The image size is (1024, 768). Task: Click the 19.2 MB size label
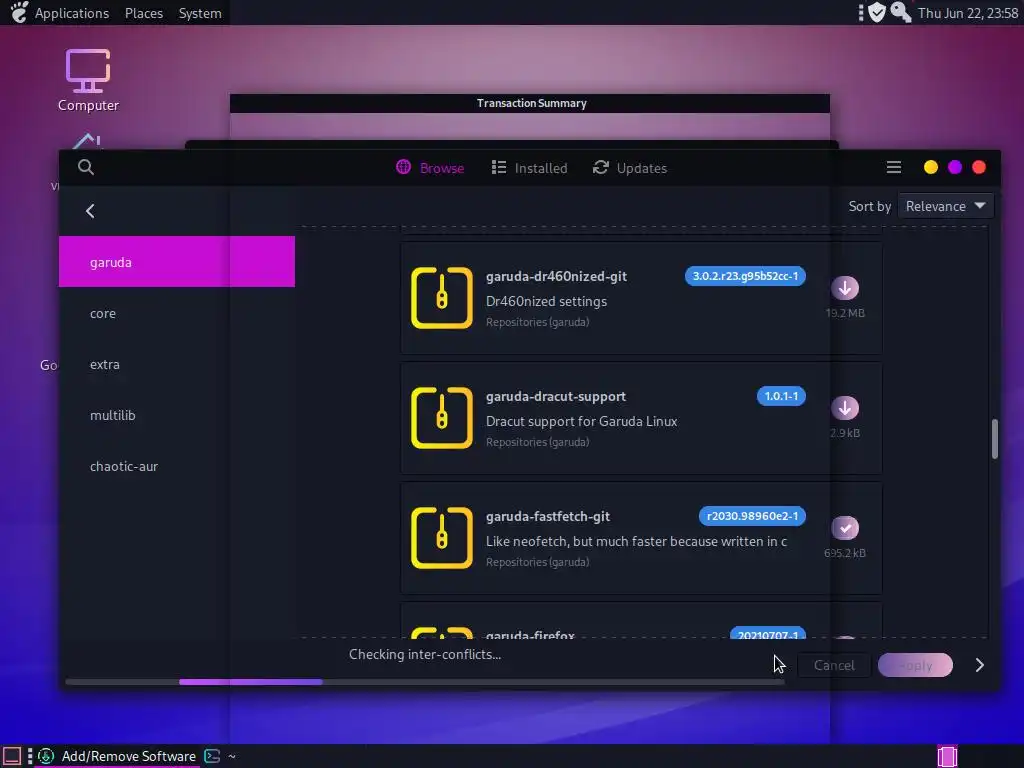pos(845,313)
